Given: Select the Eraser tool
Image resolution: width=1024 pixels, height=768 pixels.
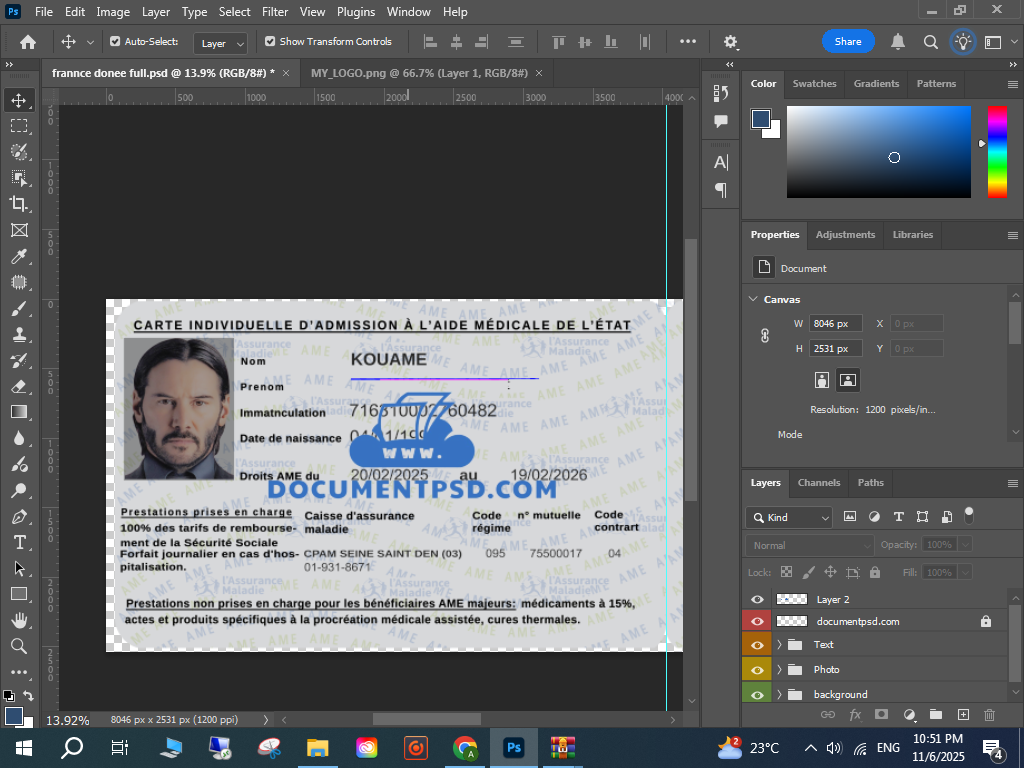Looking at the screenshot, I should (19, 386).
